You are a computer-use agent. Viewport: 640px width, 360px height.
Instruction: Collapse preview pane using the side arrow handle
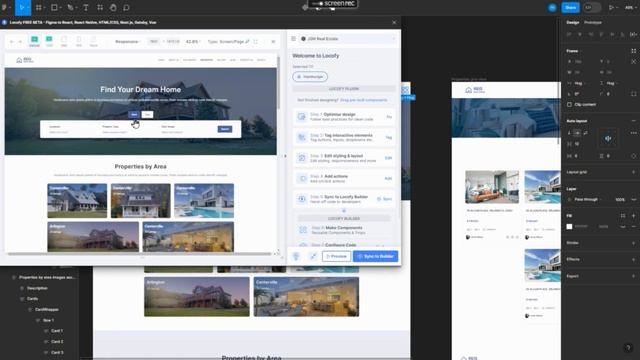[x=285, y=156]
